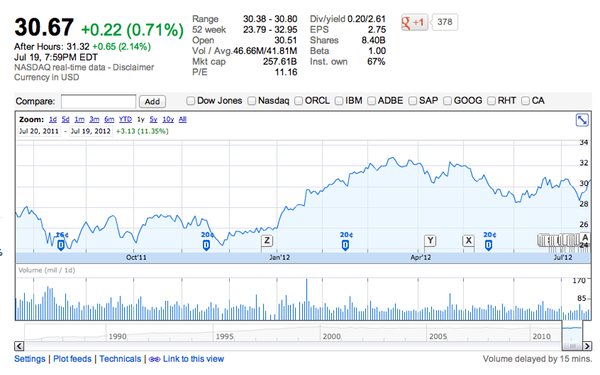This screenshot has height=375, width=600.
Task: Click the 2005 area of the overview timeline
Action: (x=438, y=336)
